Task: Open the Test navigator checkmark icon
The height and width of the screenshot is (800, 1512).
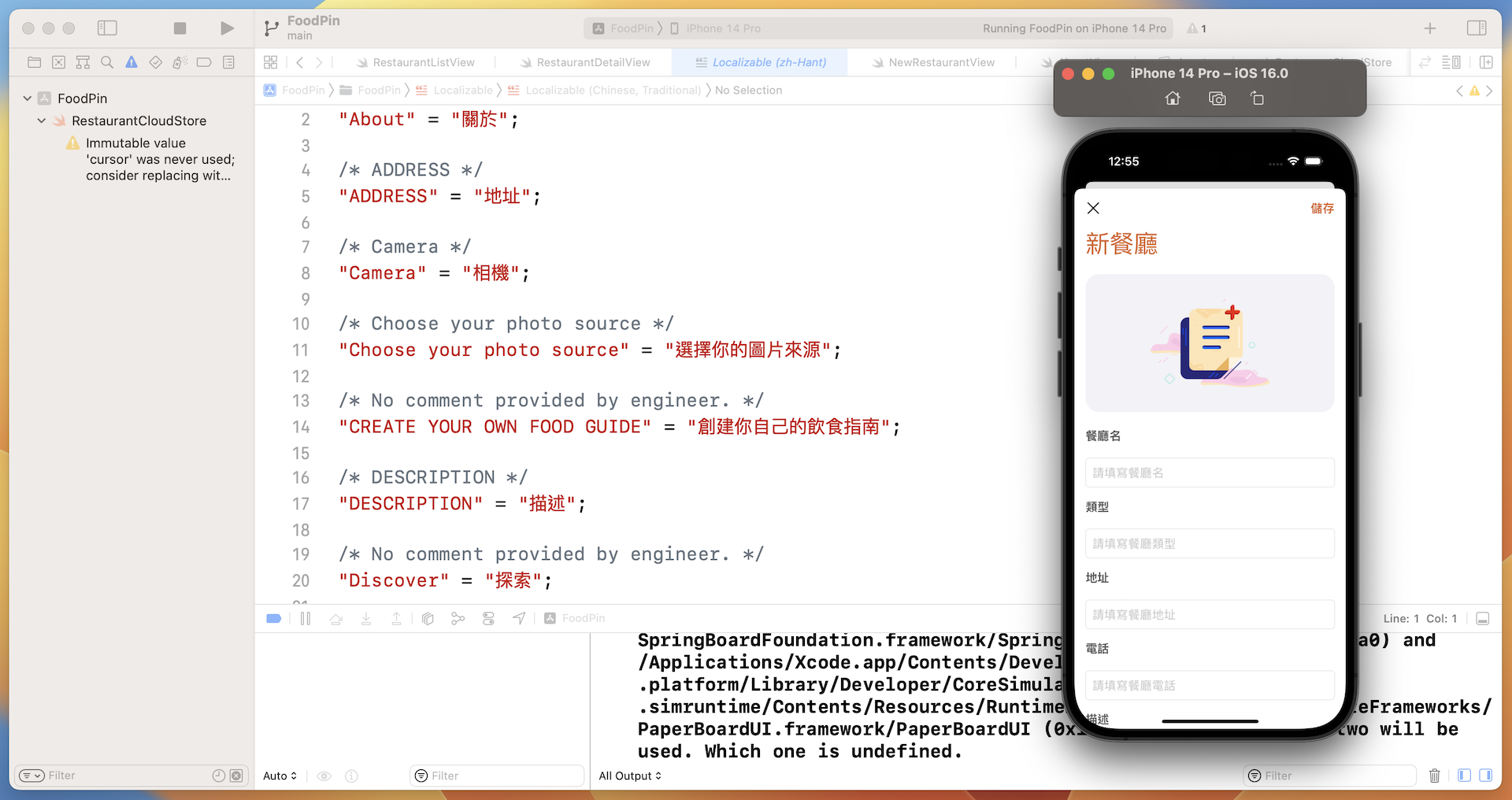Action: point(155,62)
